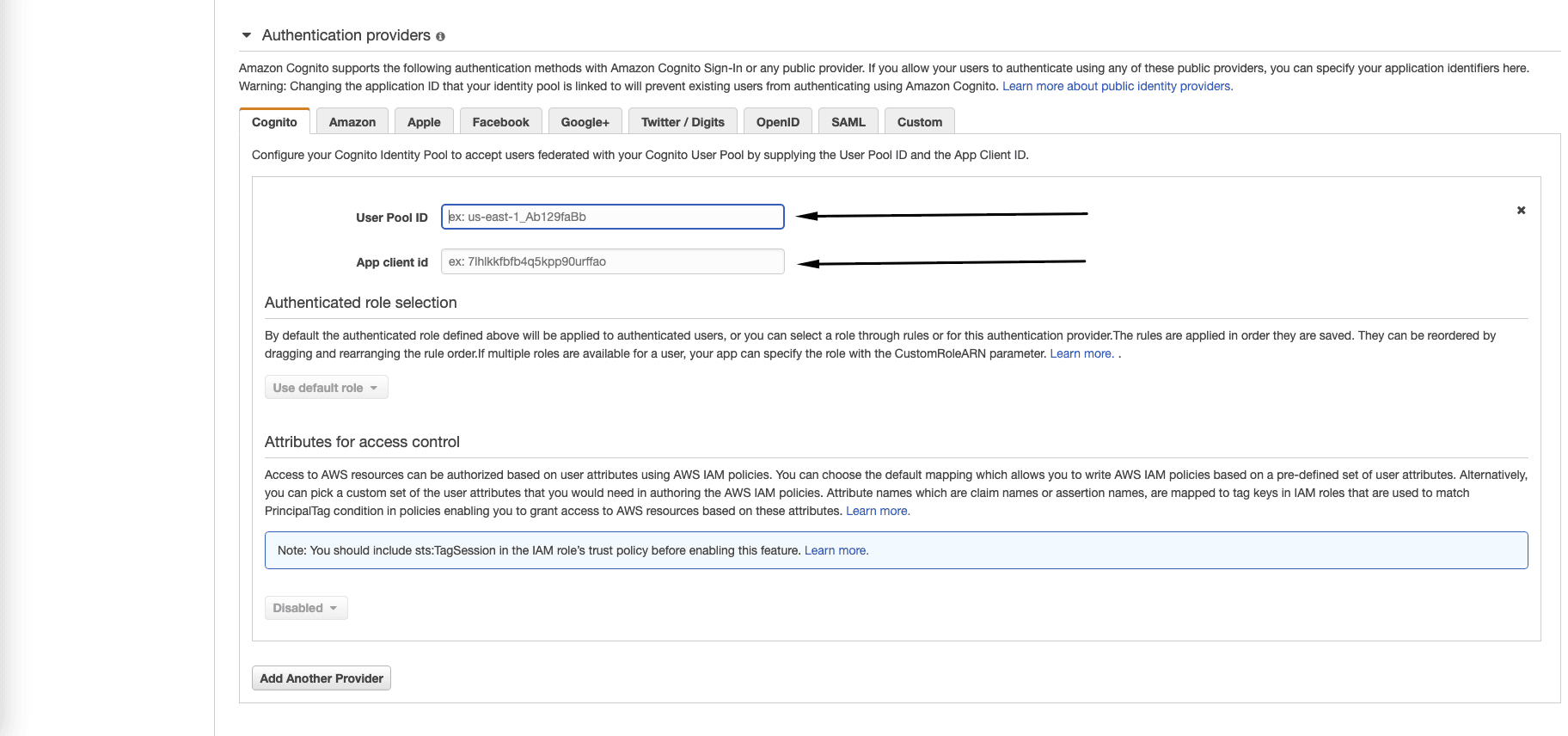Click the info icon beside Authentication providers
This screenshot has height=736, width=1568.
coord(440,36)
